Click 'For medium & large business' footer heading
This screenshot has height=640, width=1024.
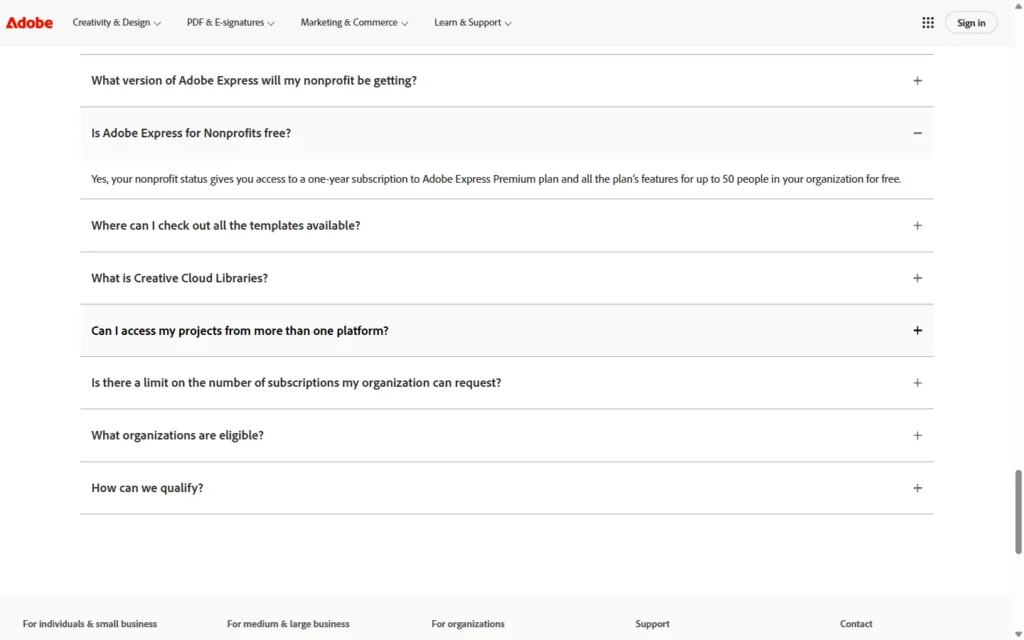click(288, 624)
